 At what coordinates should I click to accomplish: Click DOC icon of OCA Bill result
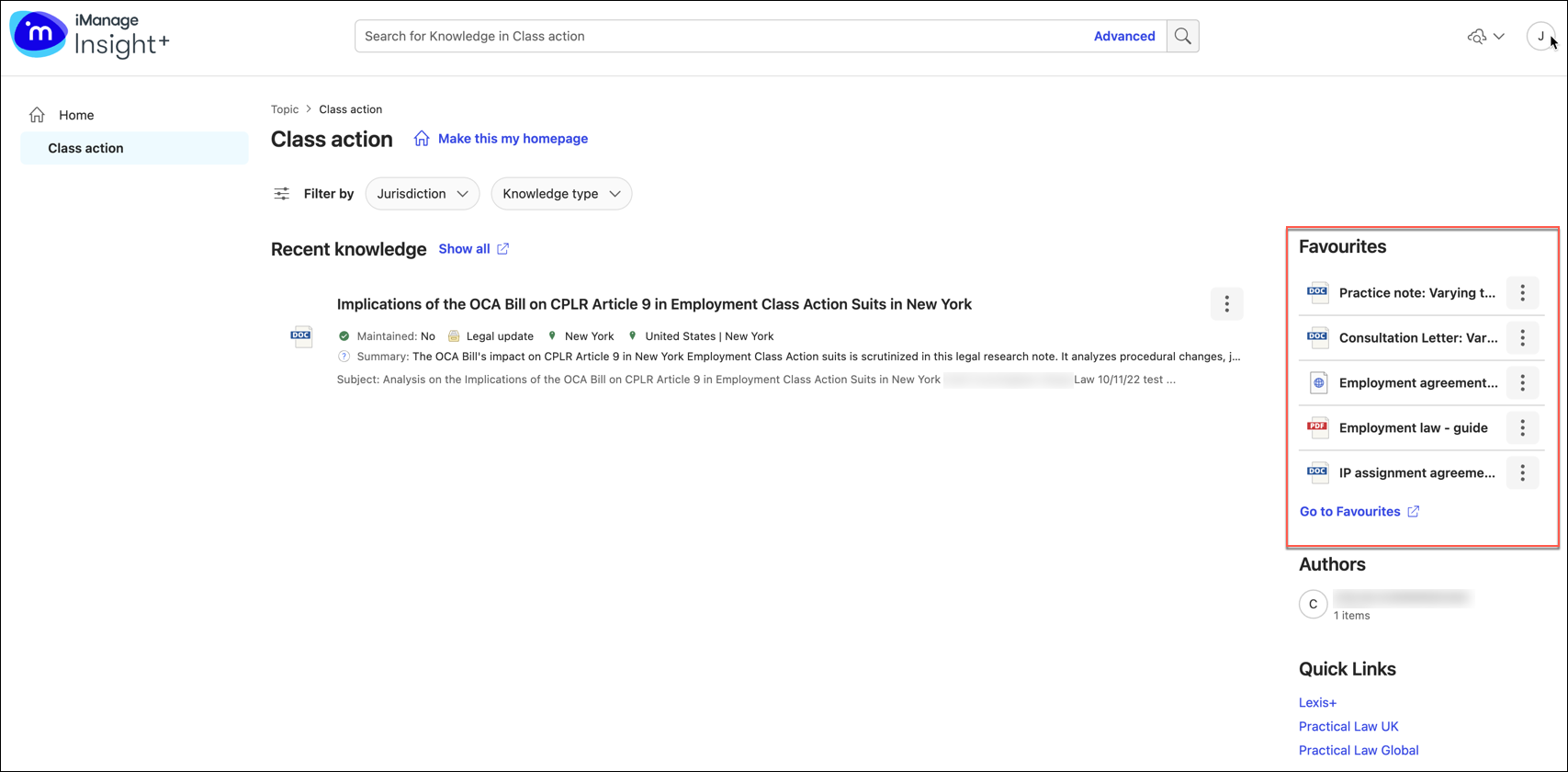pos(301,336)
